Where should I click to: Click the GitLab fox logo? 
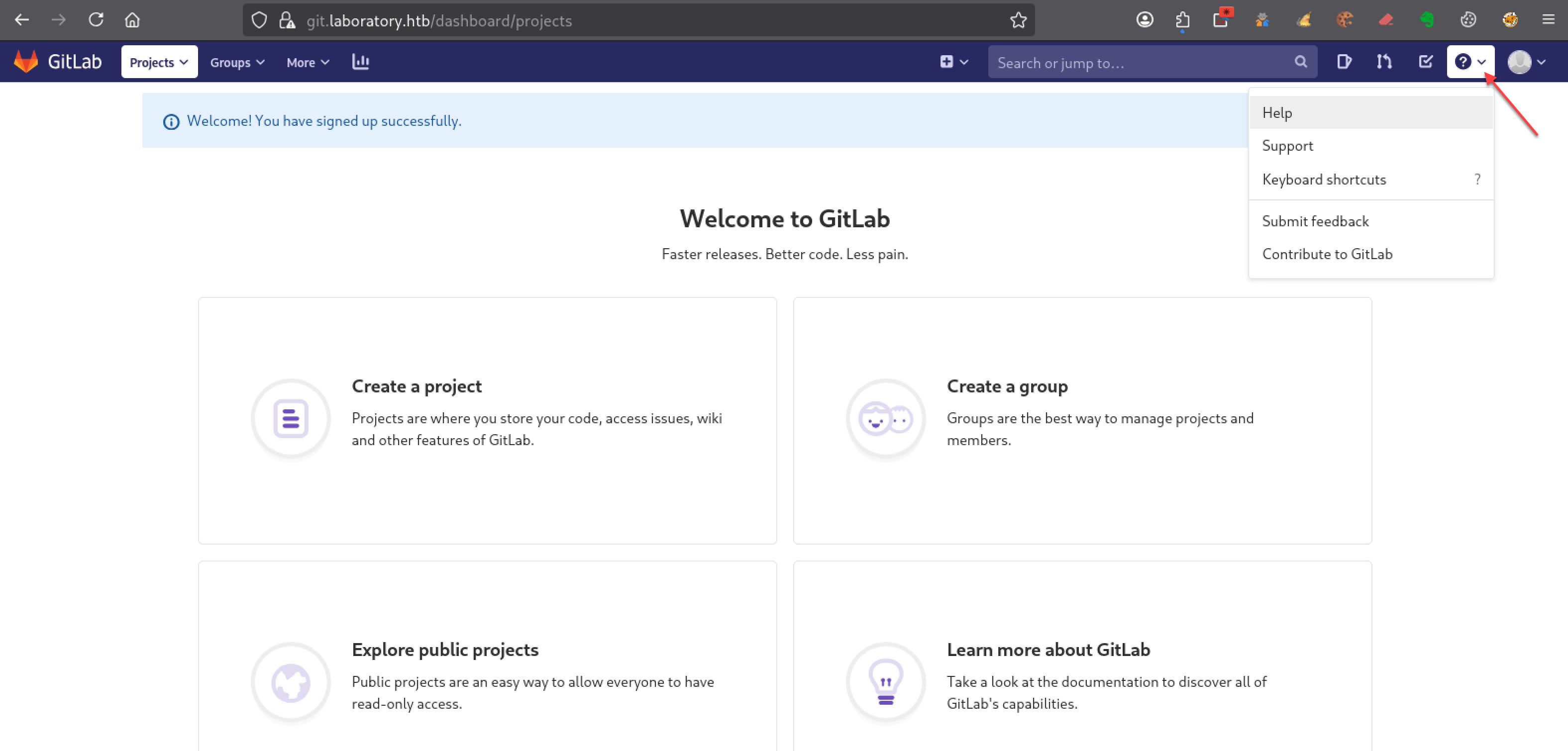pos(26,62)
